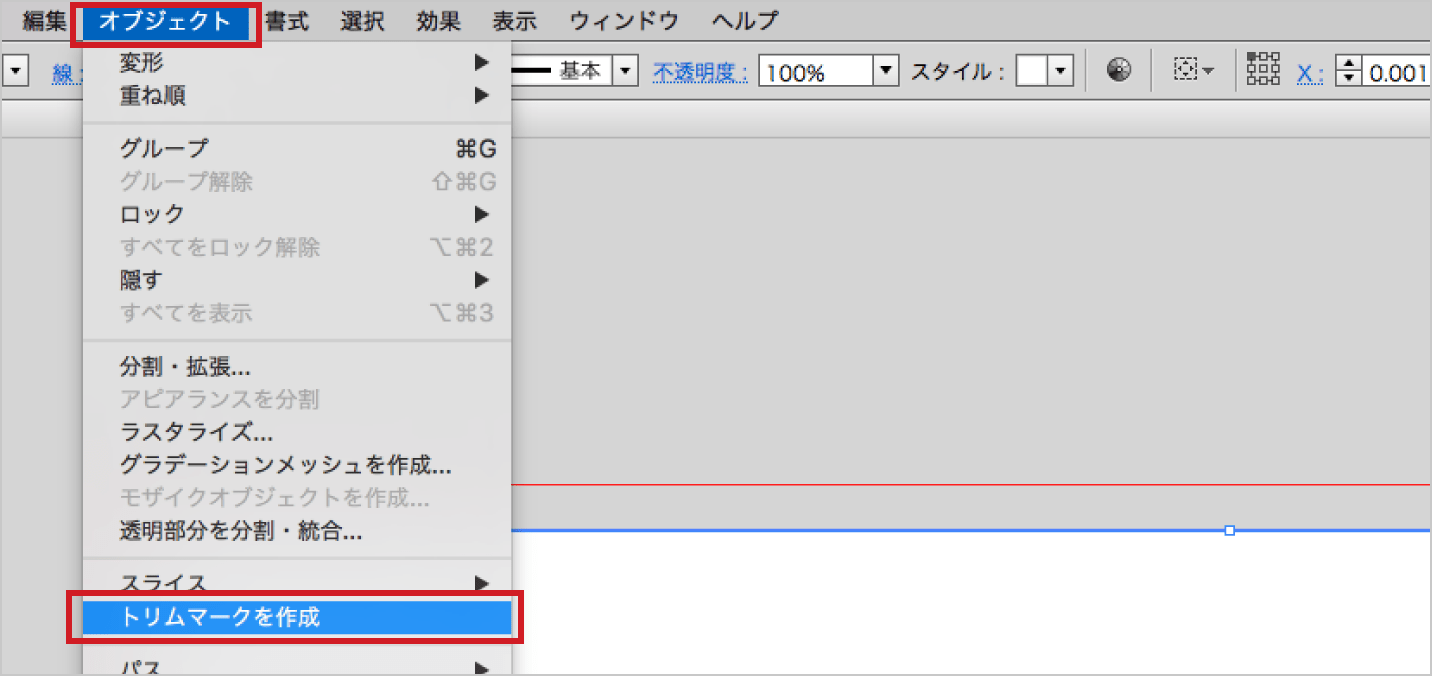Expand the スタイル graphic style dropdown
Image resolution: width=1432 pixels, height=676 pixels.
1061,72
